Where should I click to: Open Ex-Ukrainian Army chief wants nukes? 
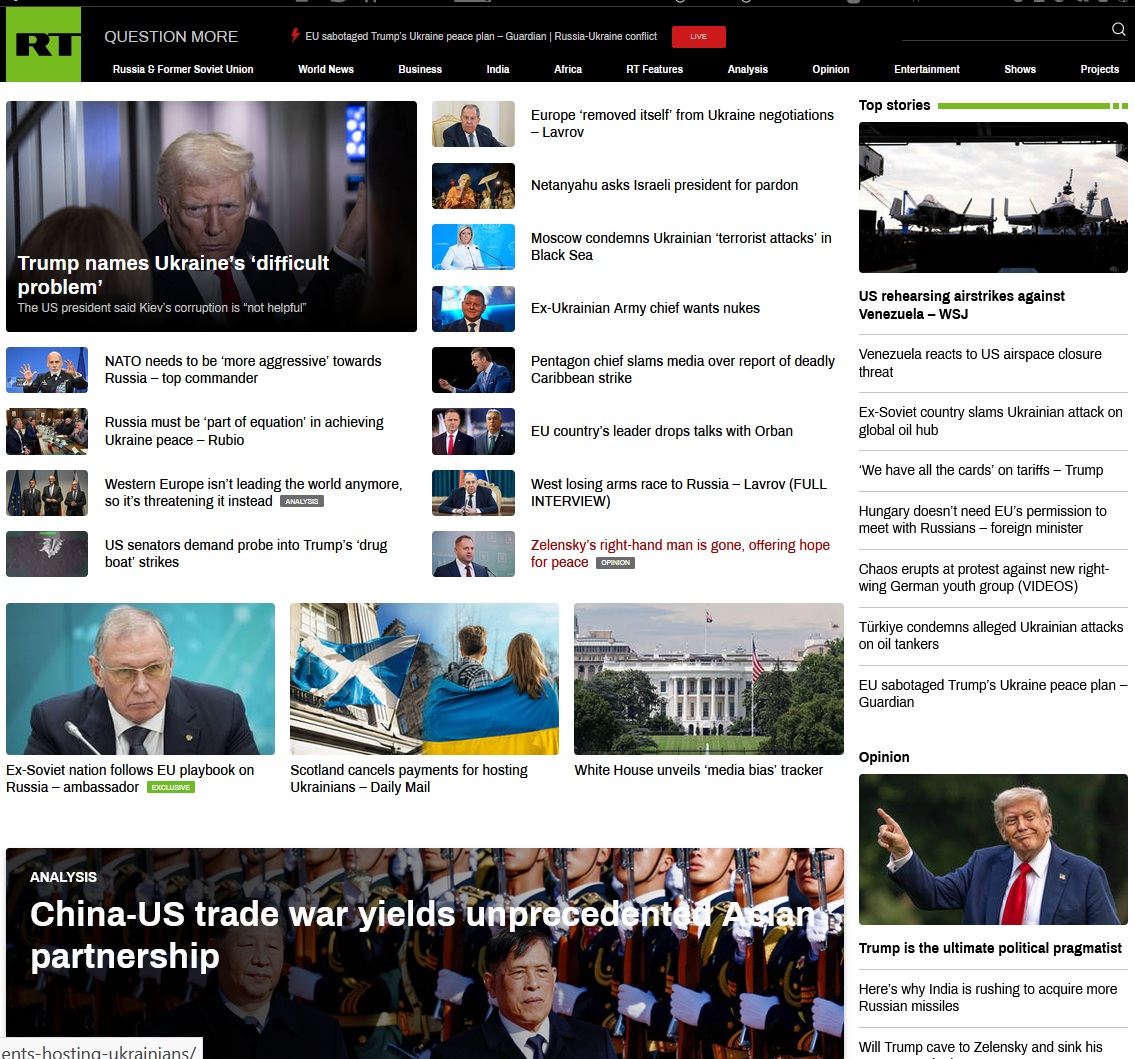[x=645, y=308]
